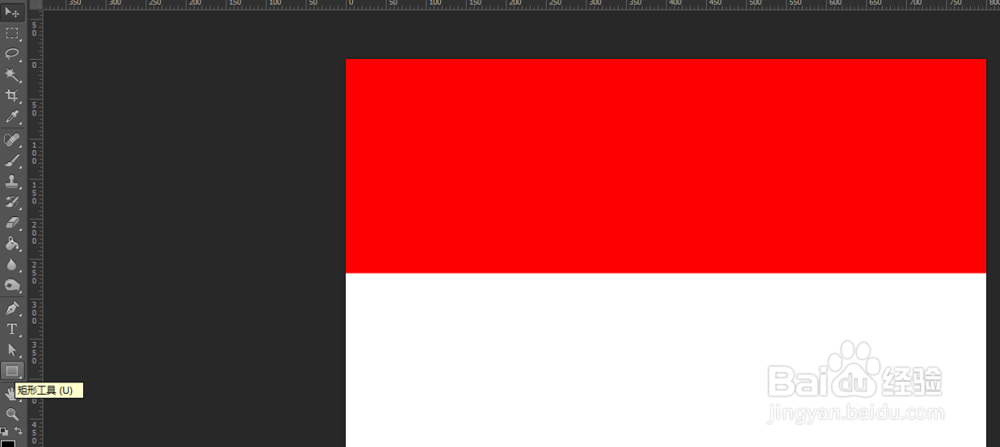Select the Hand tool
1000x447 pixels.
(x=9, y=393)
